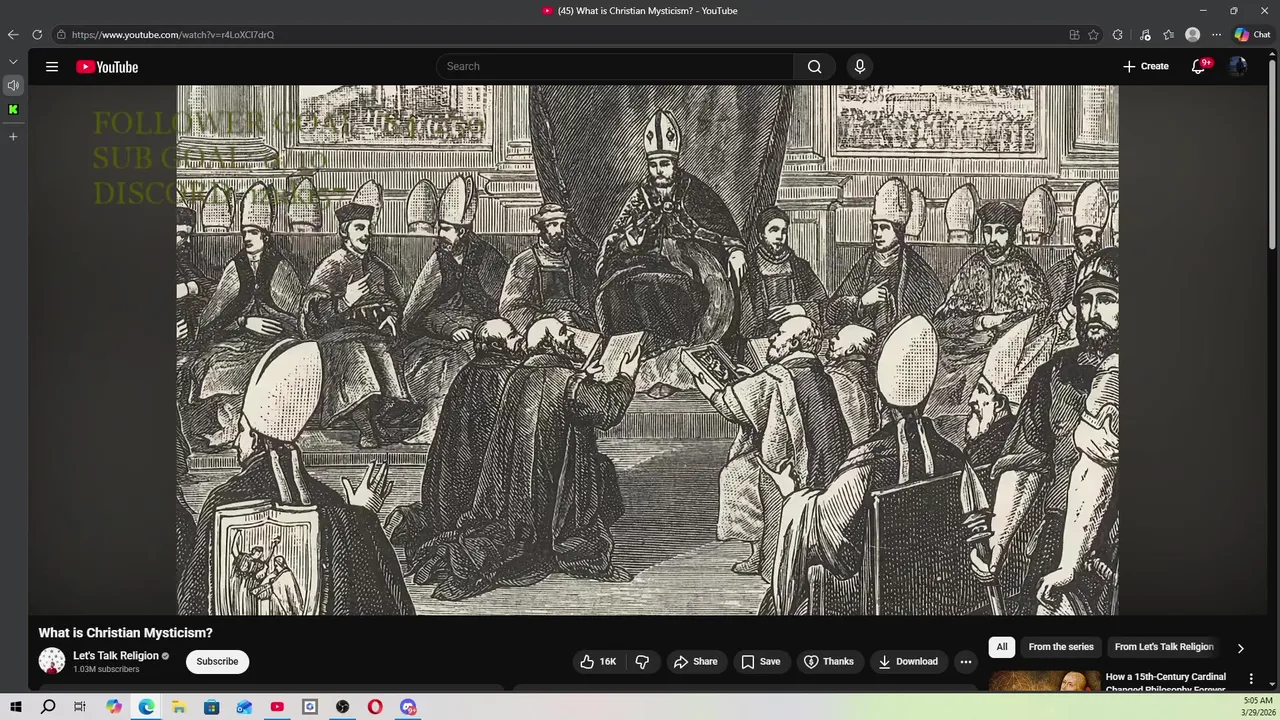Image resolution: width=1280 pixels, height=720 pixels.
Task: Open YouTube app on taskbar
Action: (x=277, y=707)
